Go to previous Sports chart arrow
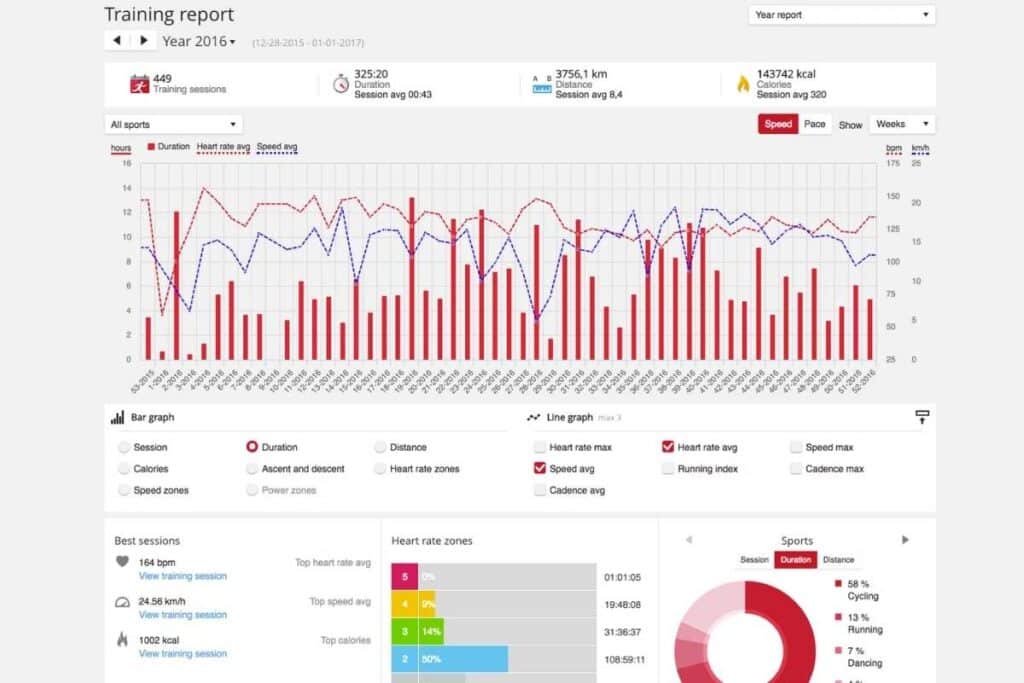The width and height of the screenshot is (1024, 683). pos(689,540)
